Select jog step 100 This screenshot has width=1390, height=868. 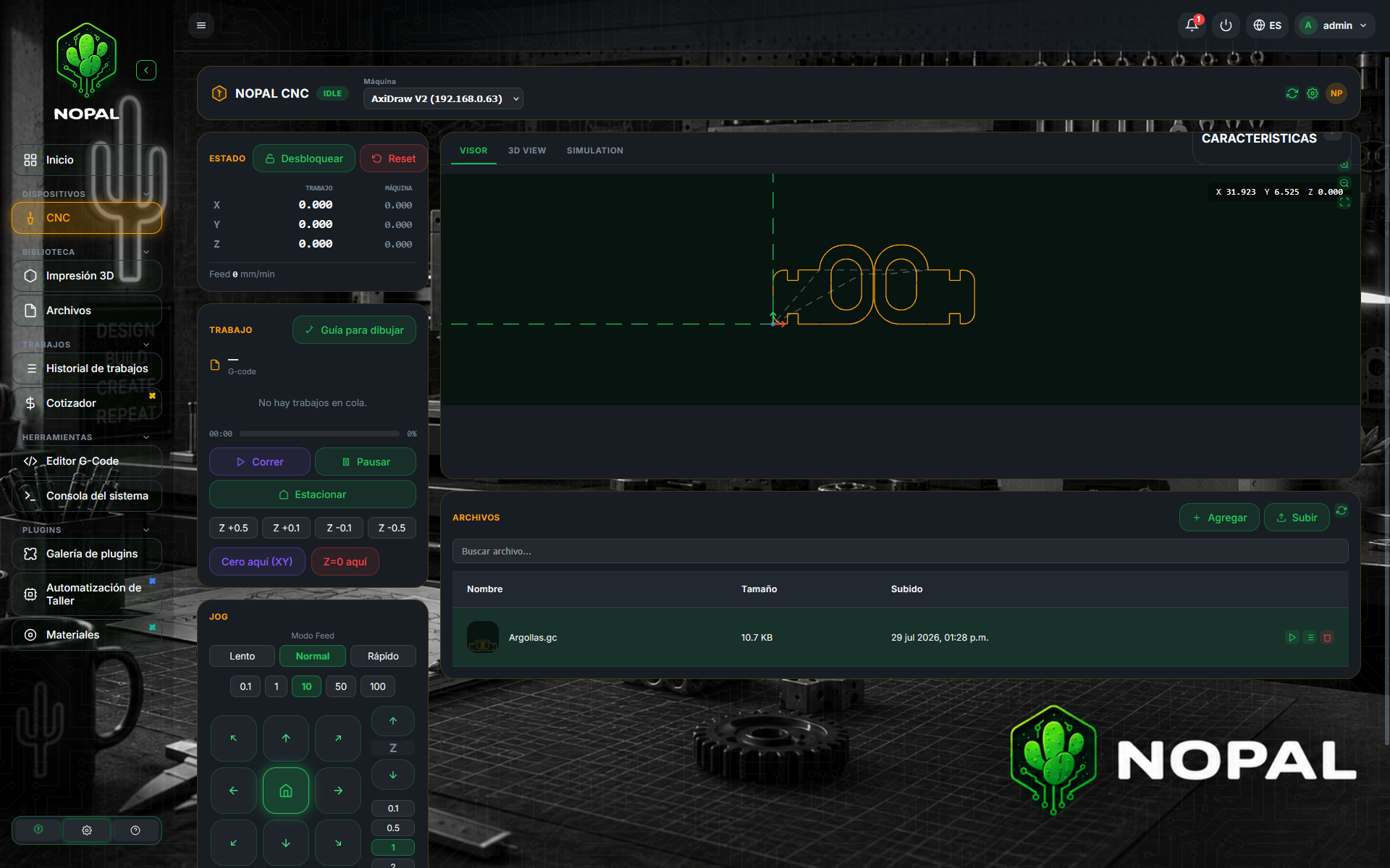coord(378,686)
